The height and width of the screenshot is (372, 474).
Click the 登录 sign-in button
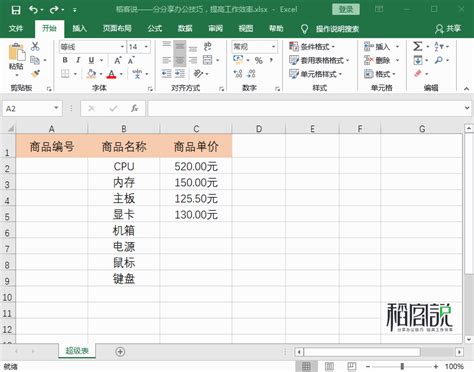tap(346, 9)
